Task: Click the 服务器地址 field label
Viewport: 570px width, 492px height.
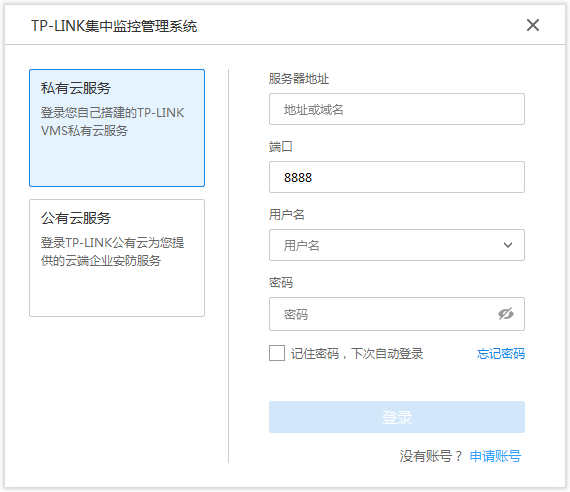Action: point(299,79)
